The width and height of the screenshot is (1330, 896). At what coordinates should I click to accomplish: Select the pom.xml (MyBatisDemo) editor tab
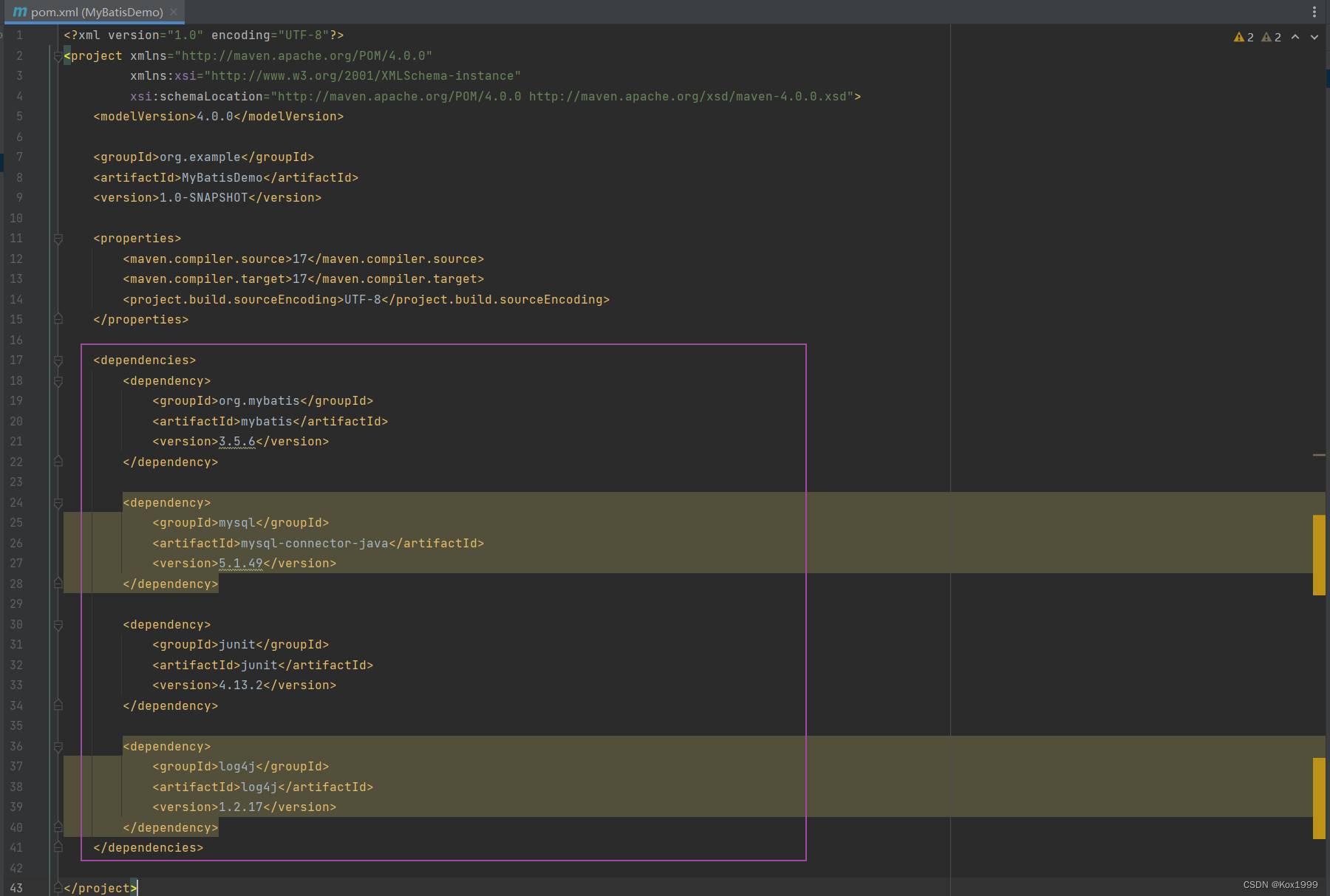pyautogui.click(x=95, y=12)
